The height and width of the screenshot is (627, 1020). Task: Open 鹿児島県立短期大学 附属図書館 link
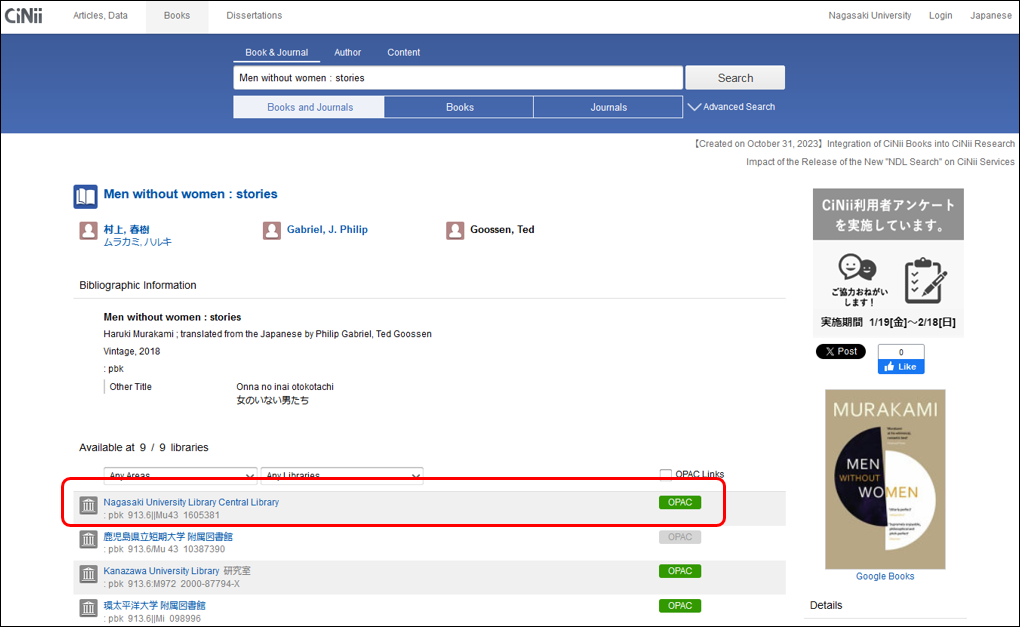168,537
